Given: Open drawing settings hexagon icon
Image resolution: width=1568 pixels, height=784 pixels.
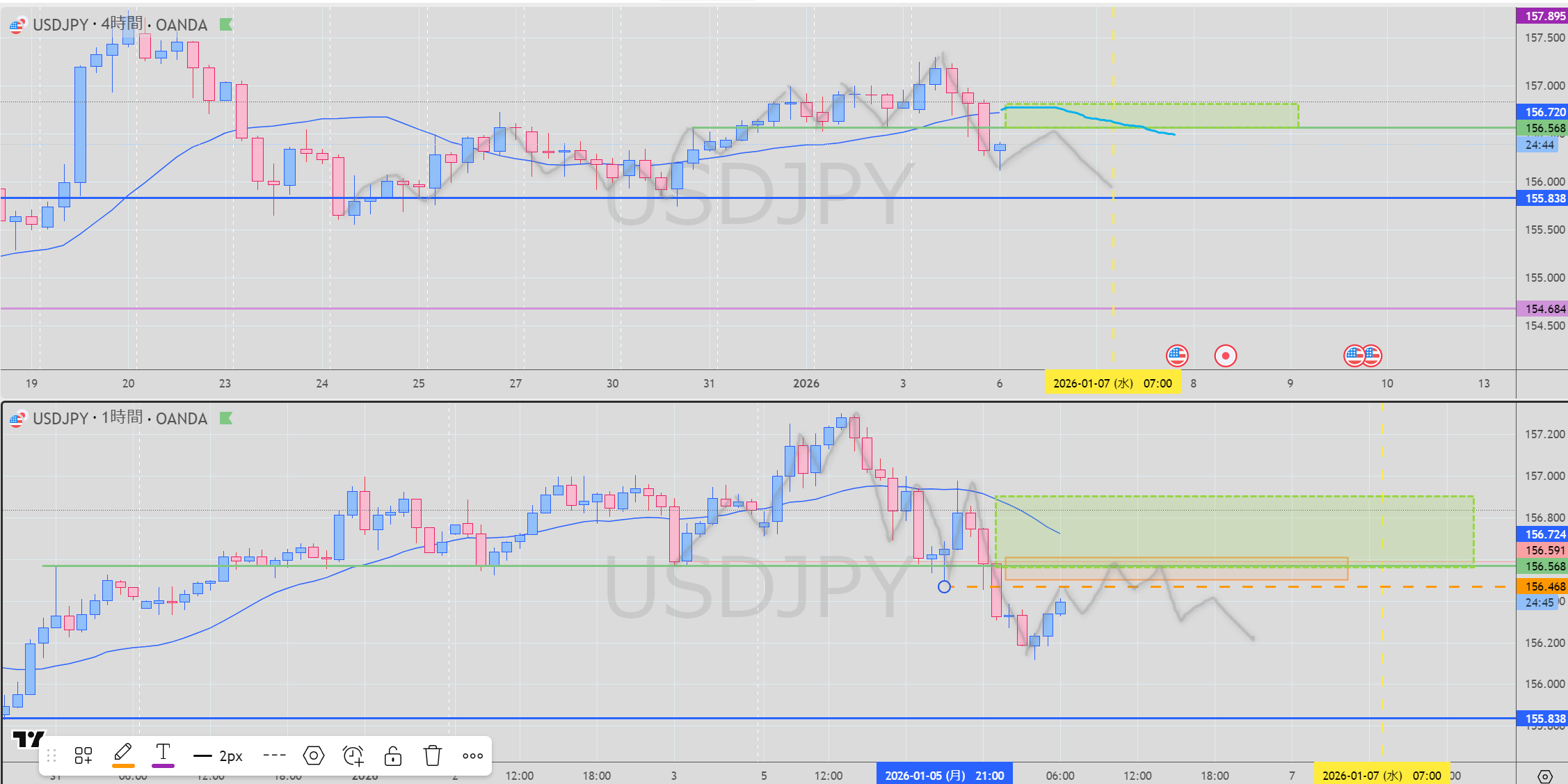Looking at the screenshot, I should 314,755.
